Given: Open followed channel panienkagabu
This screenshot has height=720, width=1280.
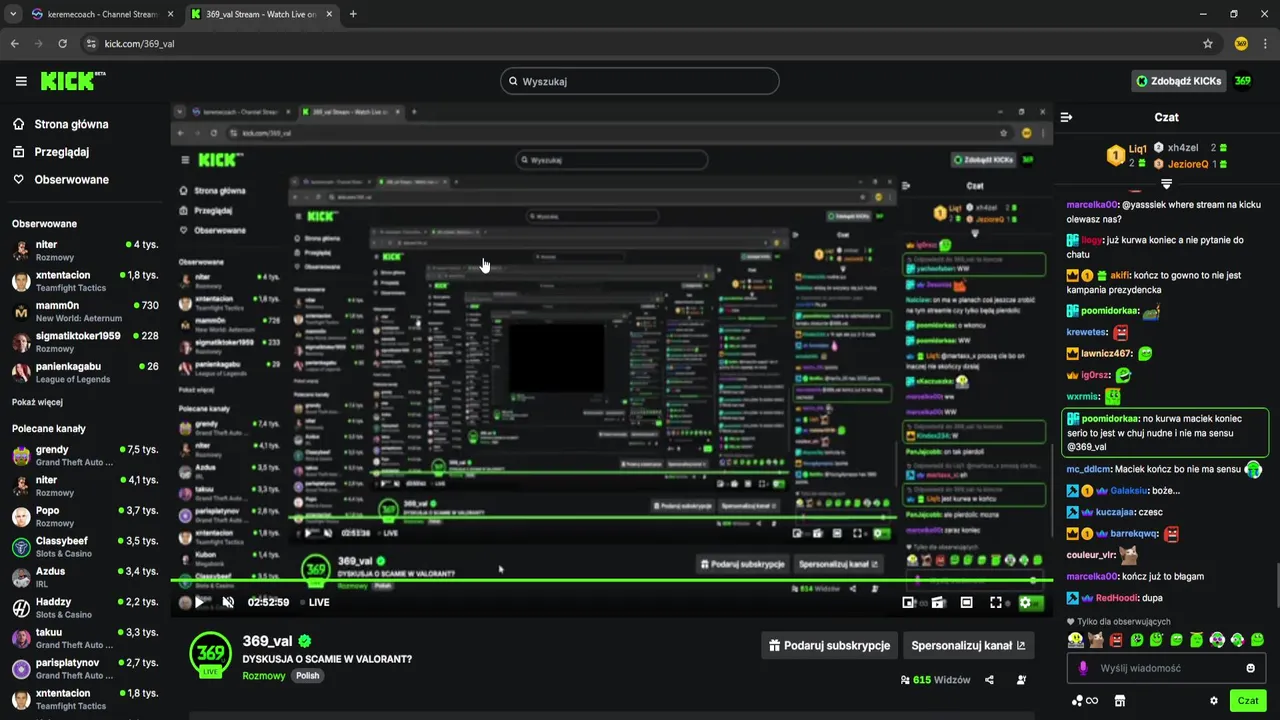Looking at the screenshot, I should point(85,372).
